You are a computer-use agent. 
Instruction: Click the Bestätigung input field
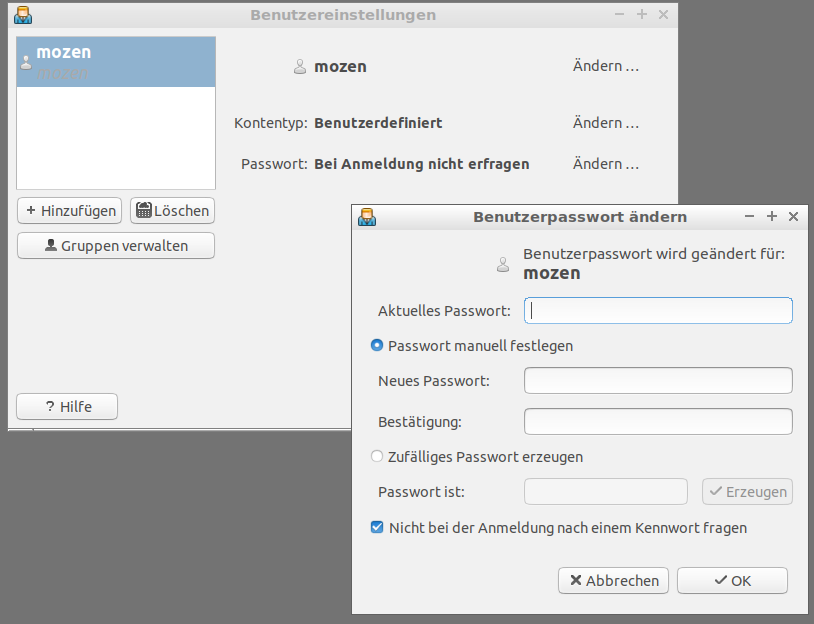click(658, 422)
